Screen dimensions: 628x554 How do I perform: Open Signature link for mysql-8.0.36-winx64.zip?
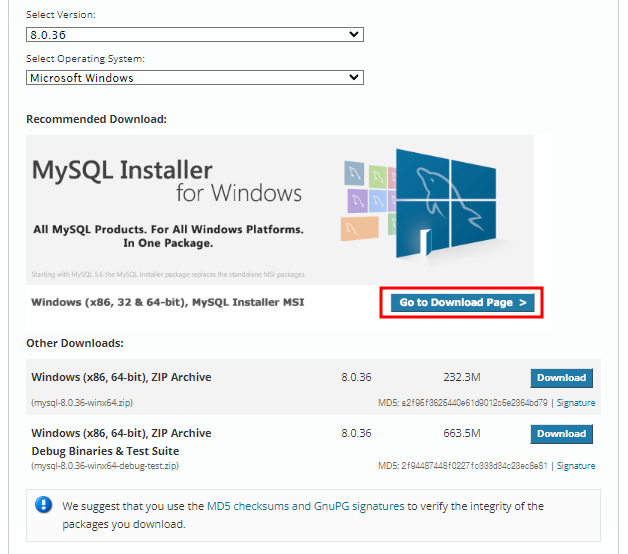point(576,403)
